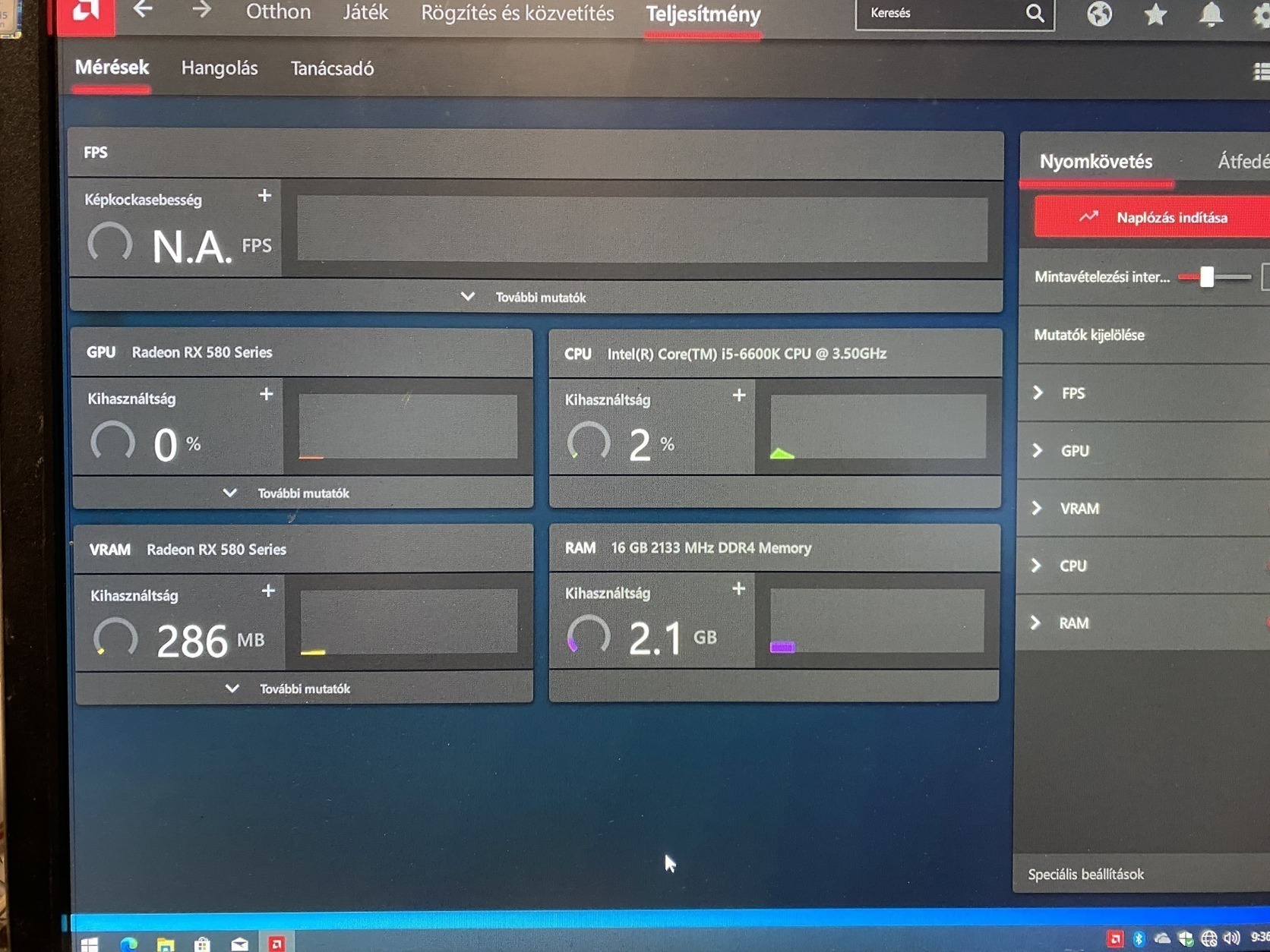Open File Explorer from the taskbar
1270x952 pixels.
pos(165,944)
